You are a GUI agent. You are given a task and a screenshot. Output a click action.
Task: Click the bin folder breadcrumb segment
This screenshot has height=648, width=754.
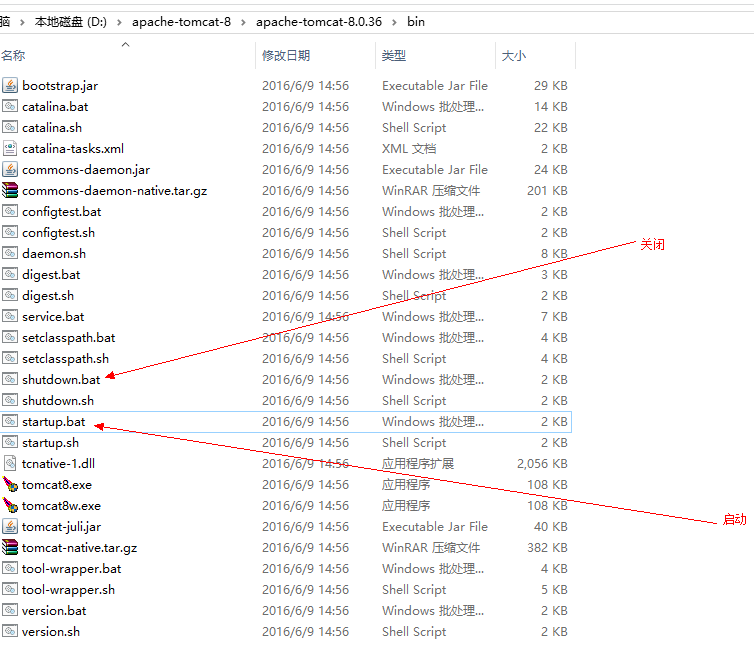tap(416, 22)
